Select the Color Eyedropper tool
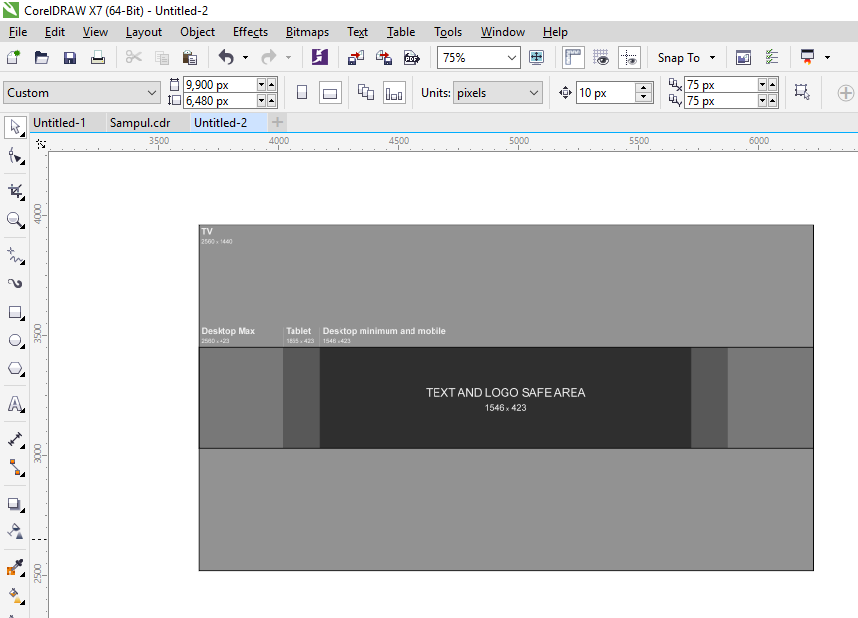This screenshot has height=618, width=858. [x=15, y=568]
